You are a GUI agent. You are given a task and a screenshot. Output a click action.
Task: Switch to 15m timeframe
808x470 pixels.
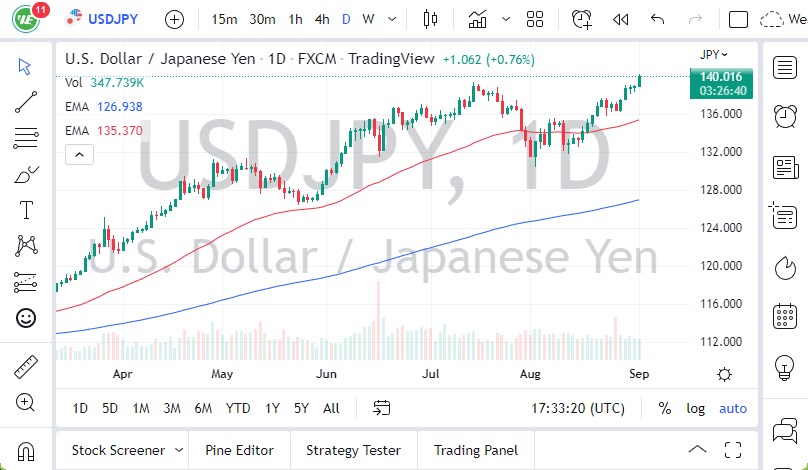(x=225, y=19)
